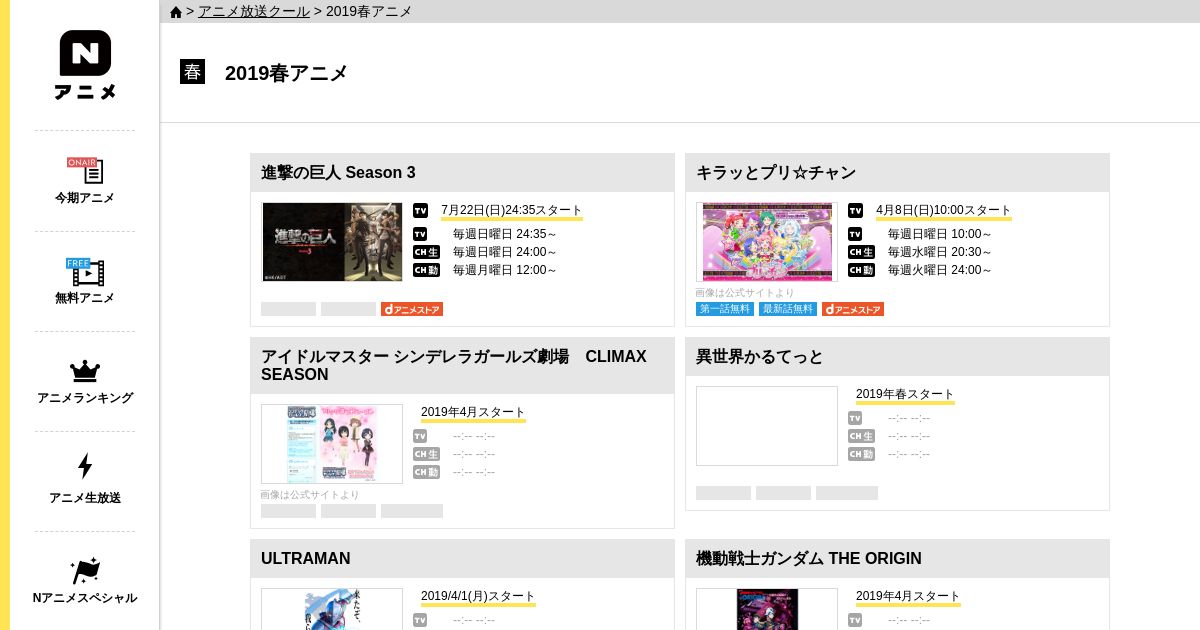Click 7月22日(日)24:35スタート text
This screenshot has width=1200, height=630.
tap(511, 210)
